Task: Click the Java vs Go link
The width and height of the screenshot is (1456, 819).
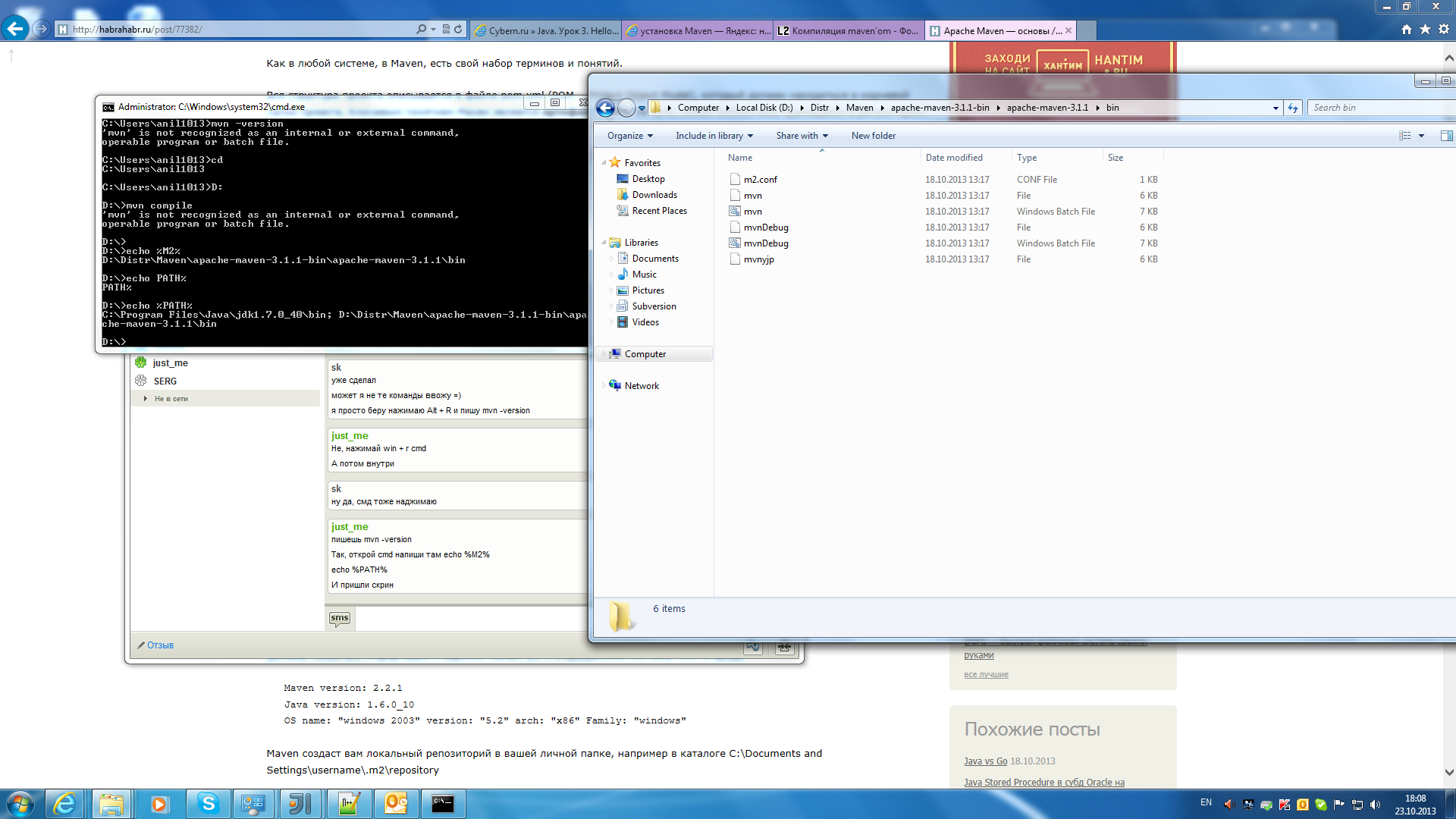Action: (985, 761)
